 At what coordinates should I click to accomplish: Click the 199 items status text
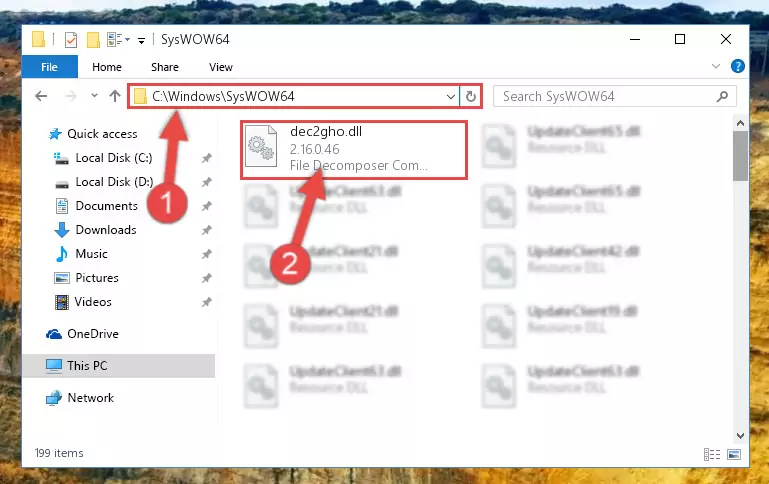59,453
